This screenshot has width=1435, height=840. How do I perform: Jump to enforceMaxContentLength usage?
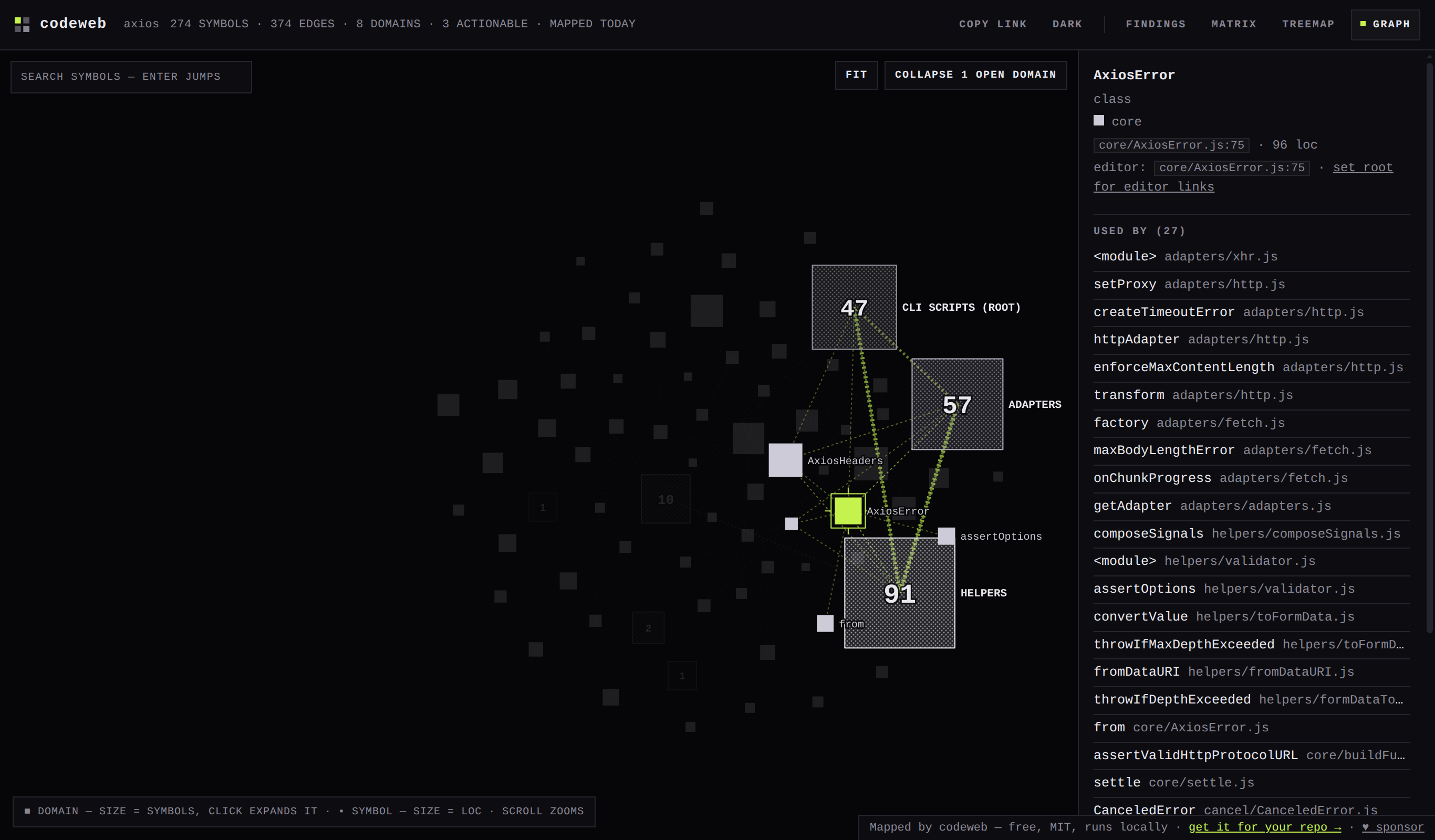(x=1251, y=367)
